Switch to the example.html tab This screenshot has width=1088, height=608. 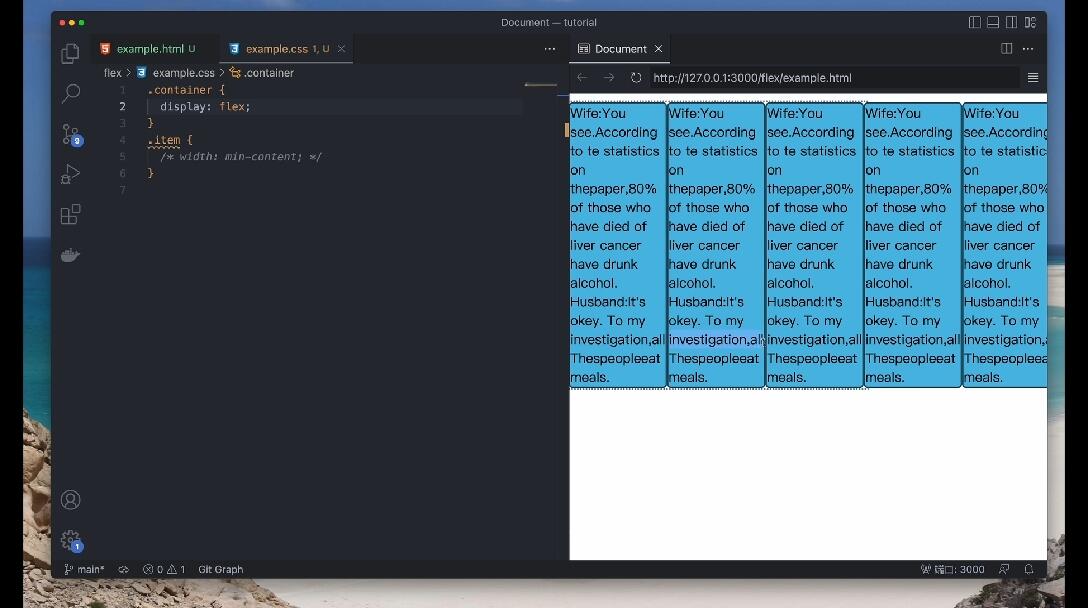coord(149,49)
